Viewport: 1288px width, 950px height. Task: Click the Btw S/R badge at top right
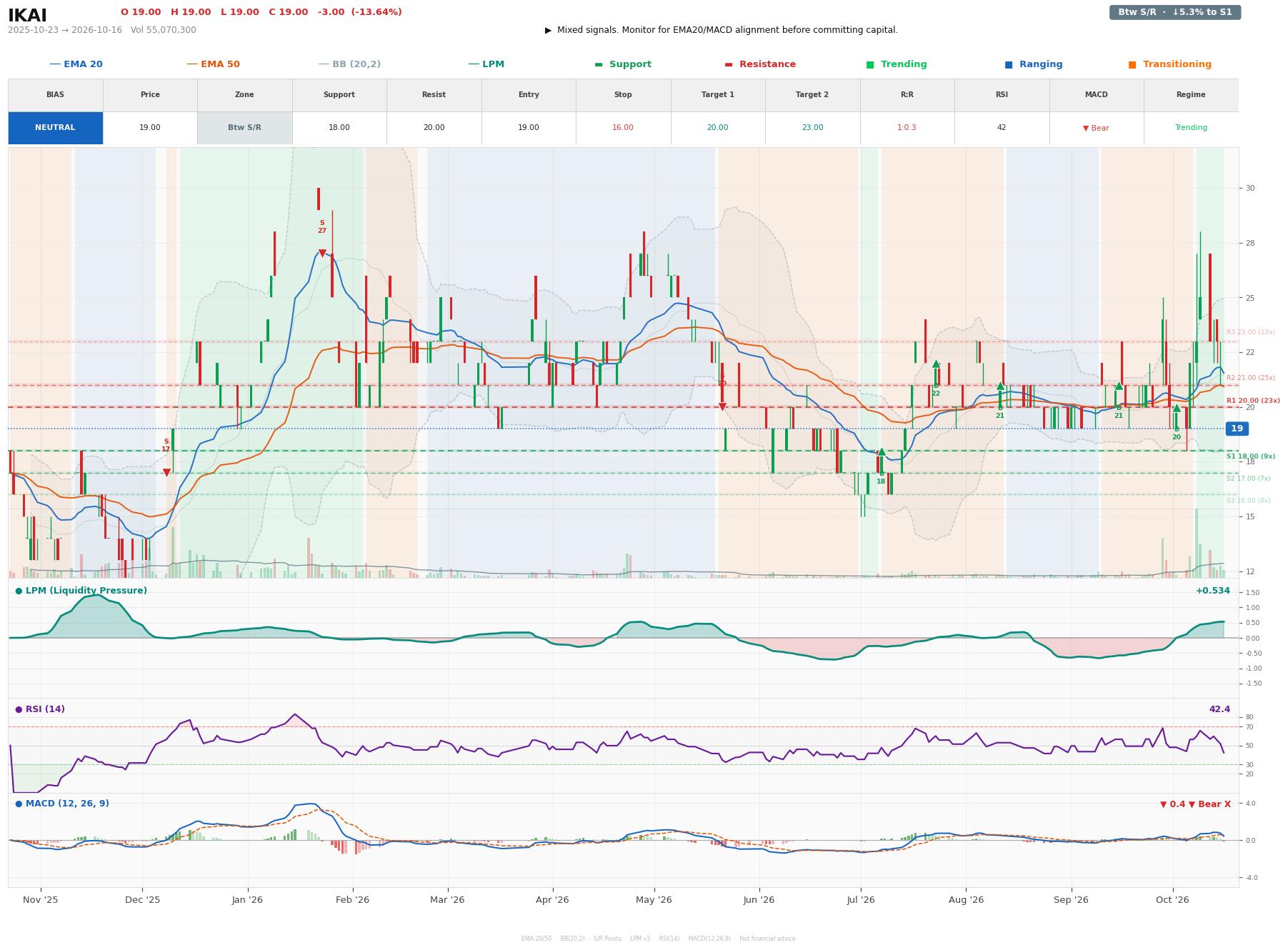pyautogui.click(x=1175, y=12)
